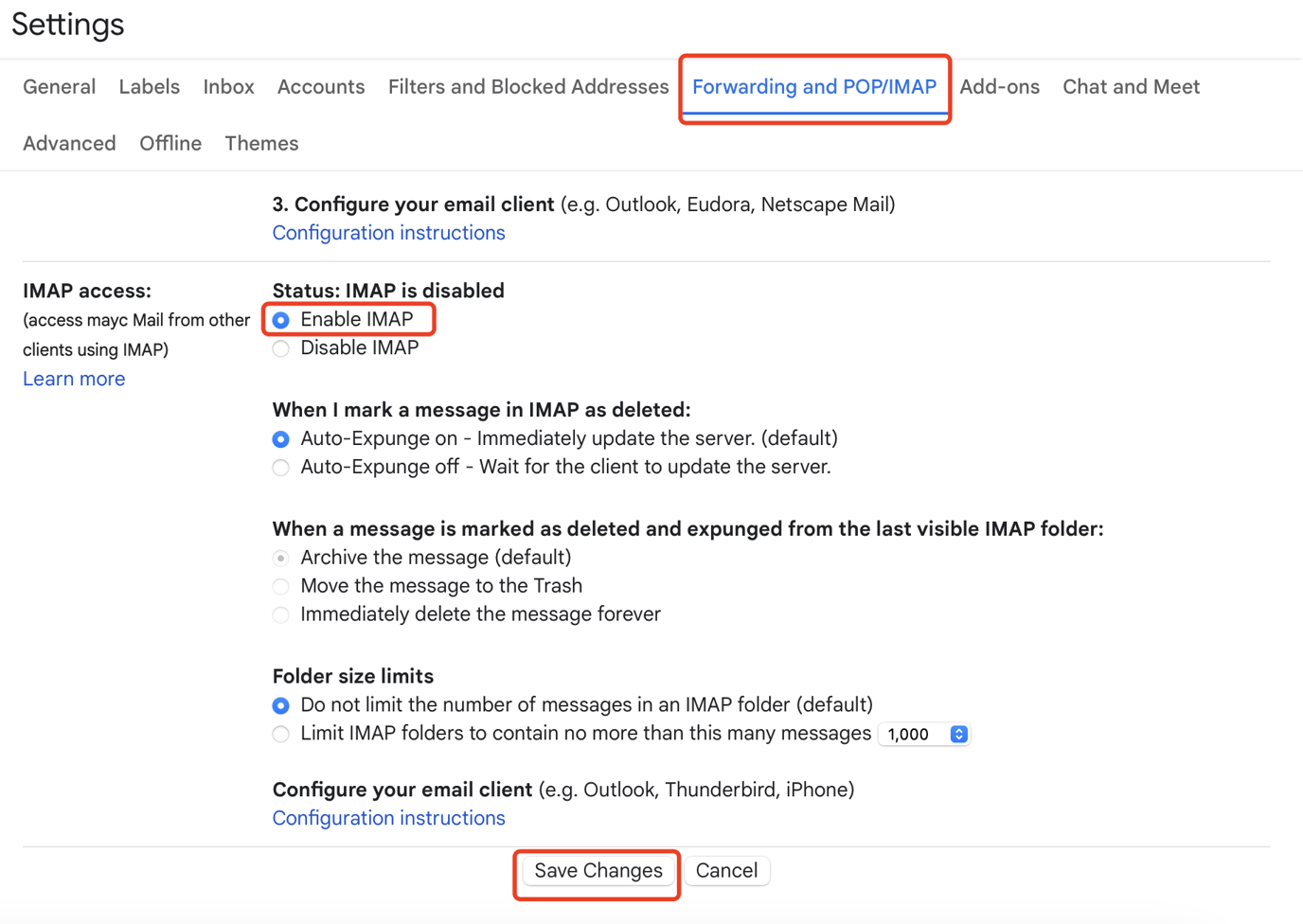
Task: Select Immediately delete the message forever
Action: point(280,615)
